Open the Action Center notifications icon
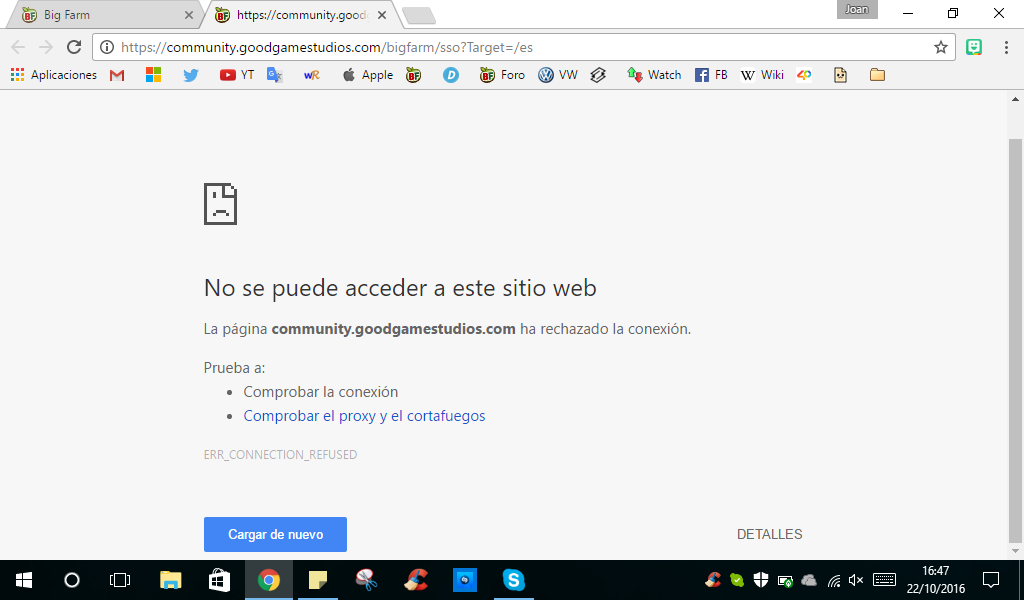 point(991,580)
